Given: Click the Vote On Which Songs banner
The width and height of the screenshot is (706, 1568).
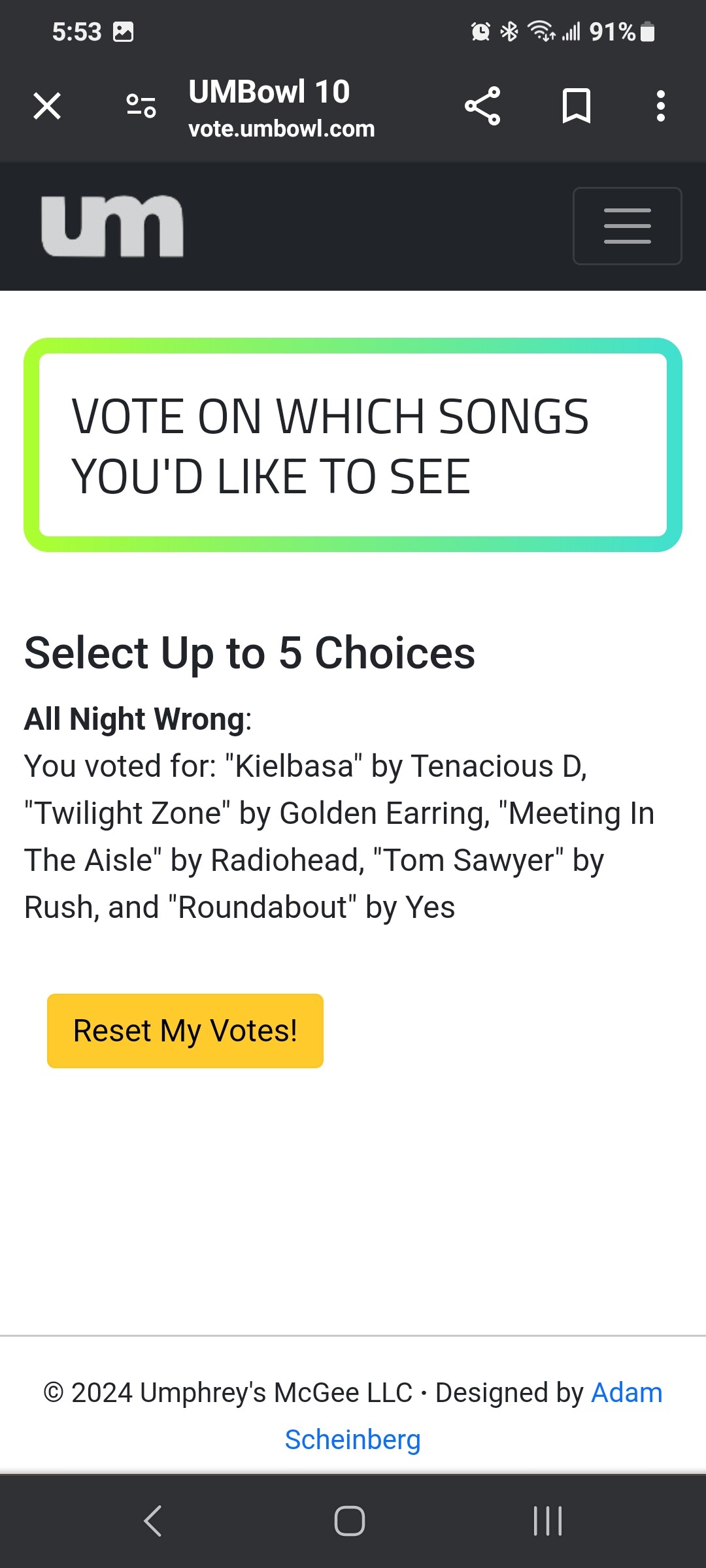Looking at the screenshot, I should (353, 445).
